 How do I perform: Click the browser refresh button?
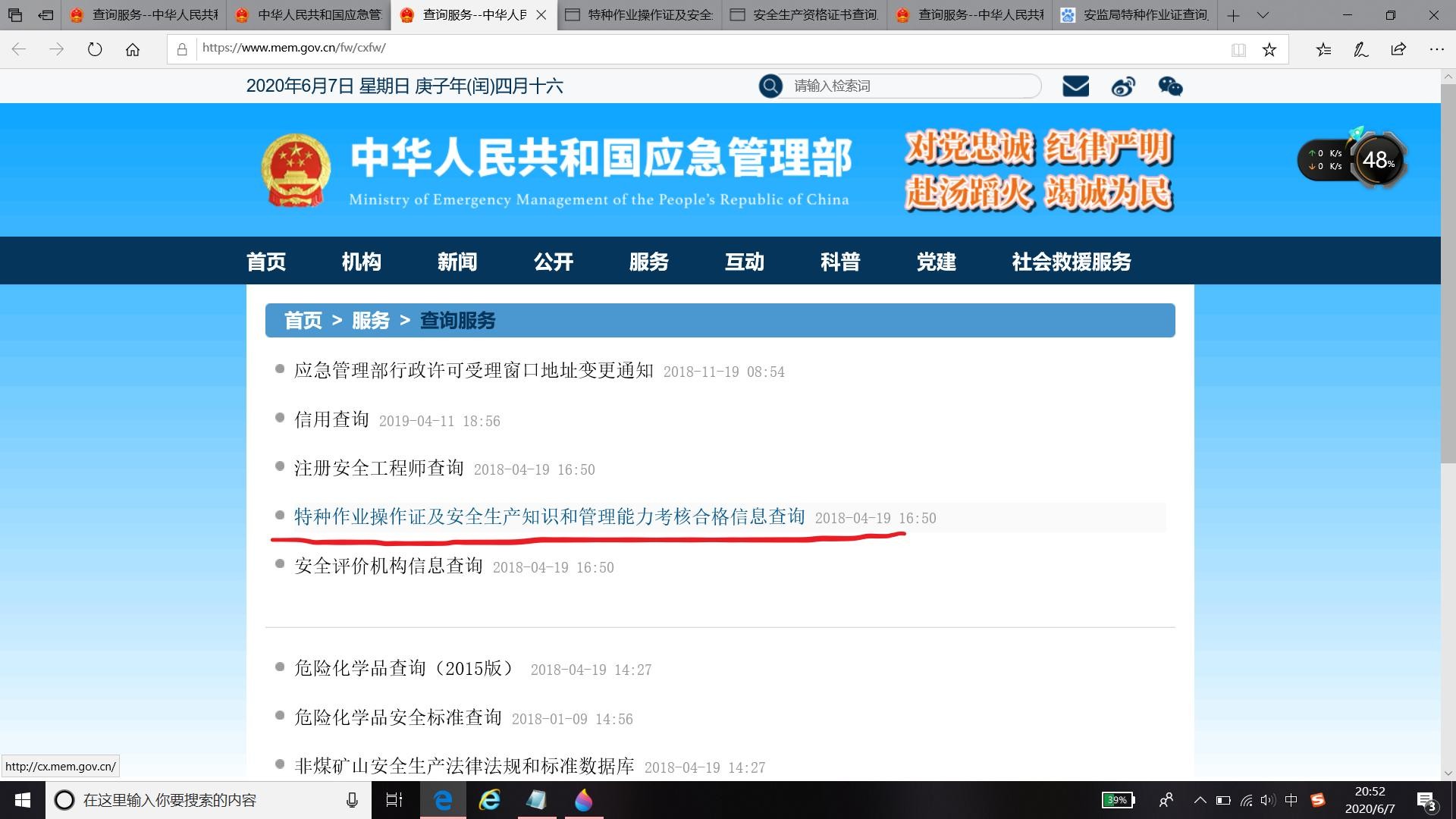pos(95,49)
